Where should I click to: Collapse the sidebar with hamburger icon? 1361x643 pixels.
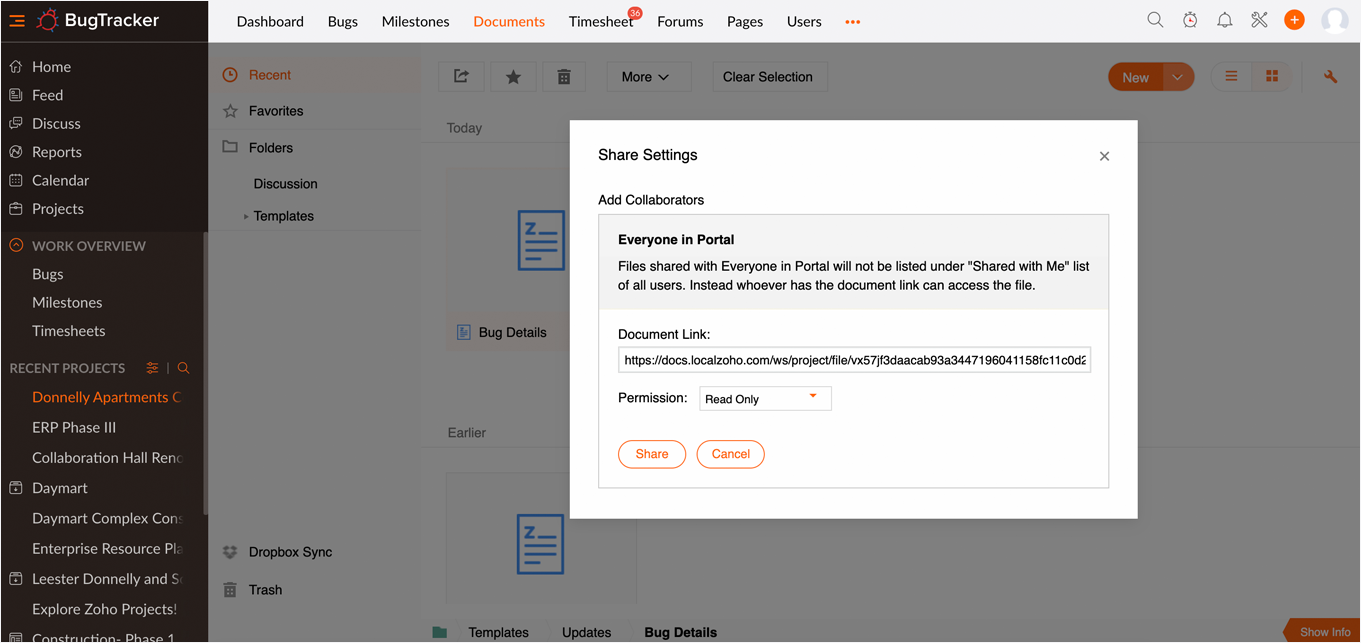coord(17,21)
